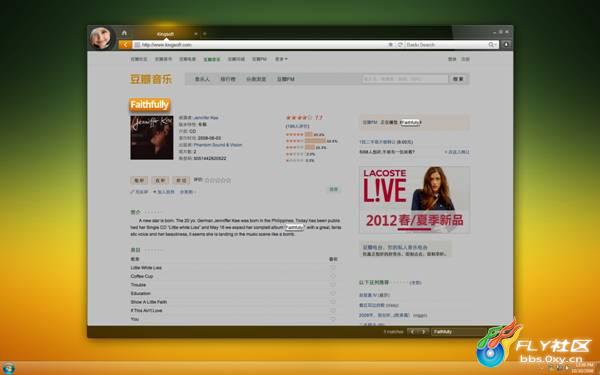Click the magnifier icon in Baidu Search box

[x=491, y=45]
